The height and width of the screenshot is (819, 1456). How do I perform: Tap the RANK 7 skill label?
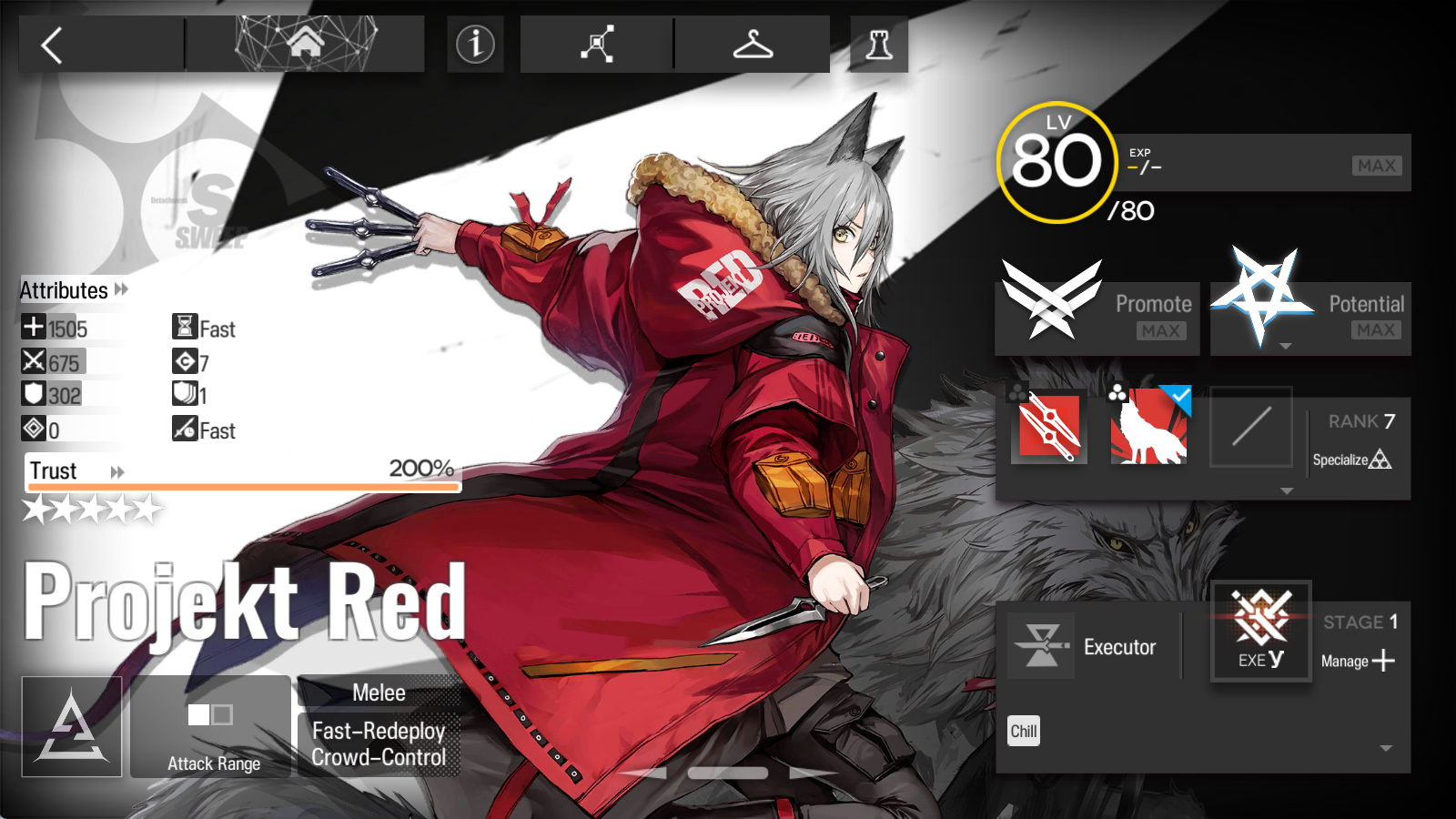point(1361,421)
